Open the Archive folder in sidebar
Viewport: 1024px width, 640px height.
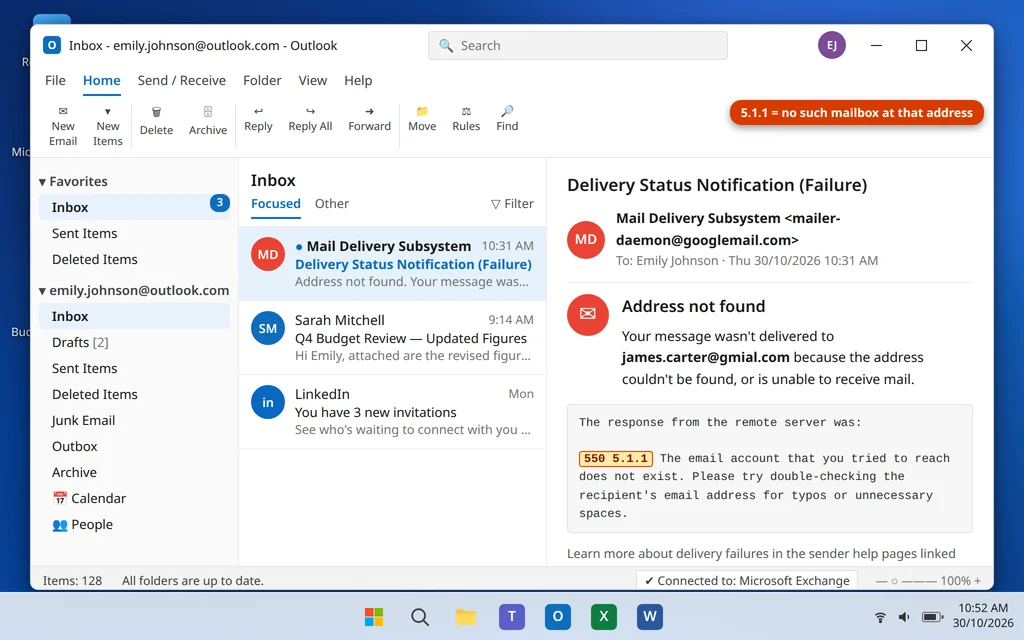coord(134,472)
